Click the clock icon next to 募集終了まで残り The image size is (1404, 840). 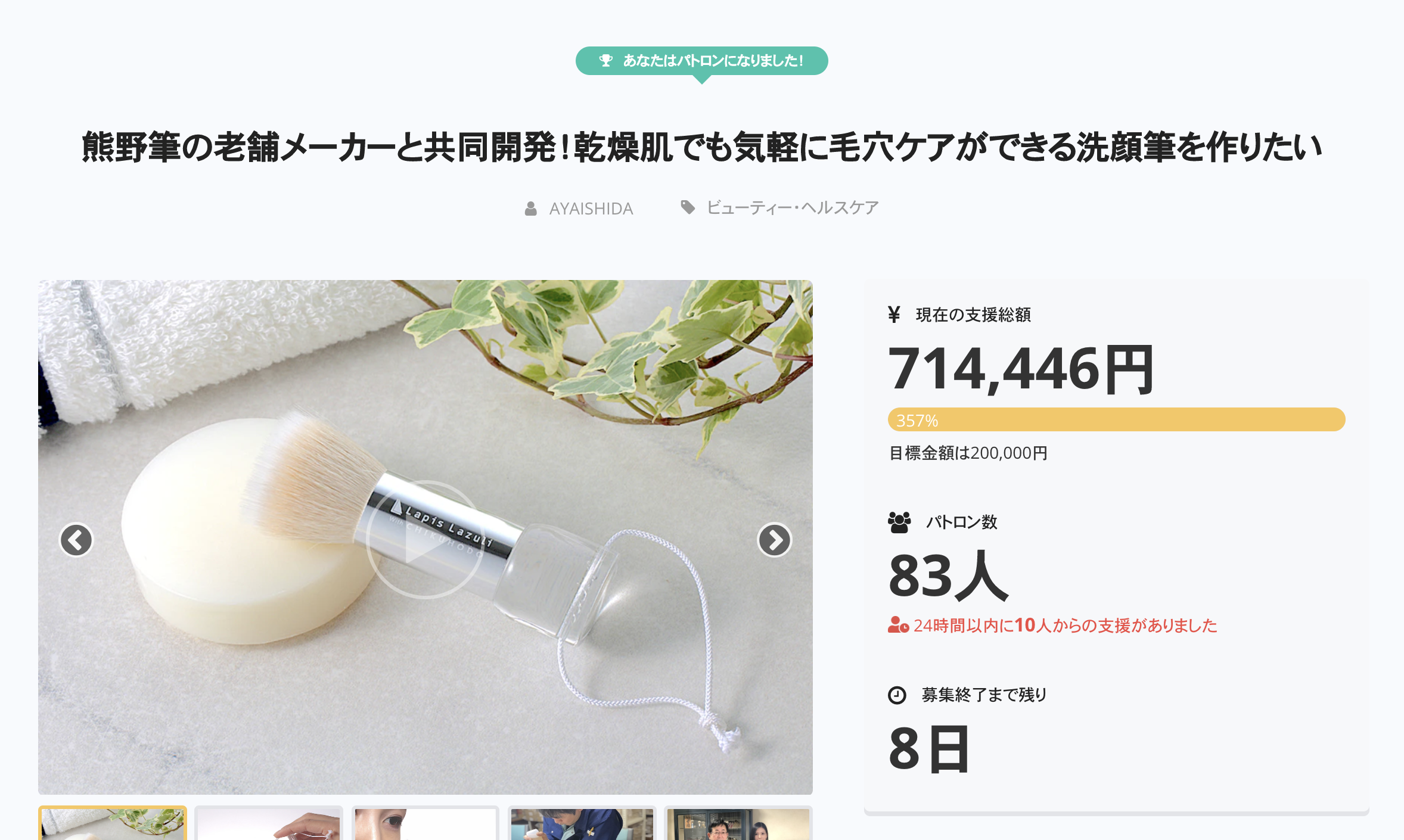897,695
